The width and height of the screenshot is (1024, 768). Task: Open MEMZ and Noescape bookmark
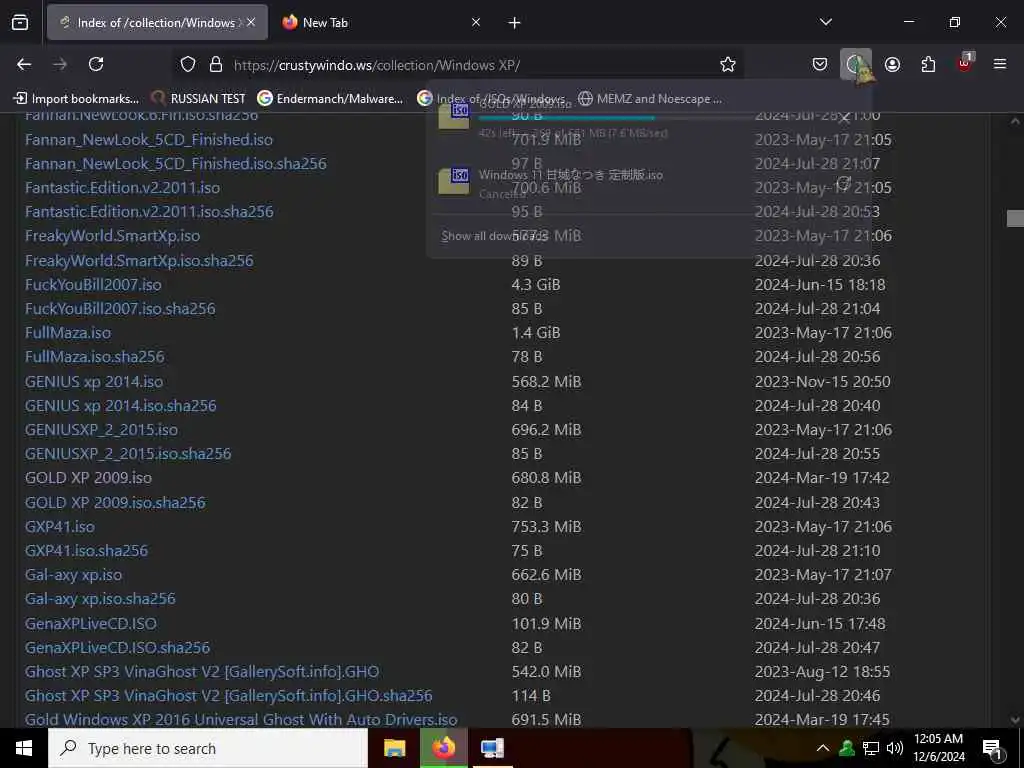(x=650, y=99)
